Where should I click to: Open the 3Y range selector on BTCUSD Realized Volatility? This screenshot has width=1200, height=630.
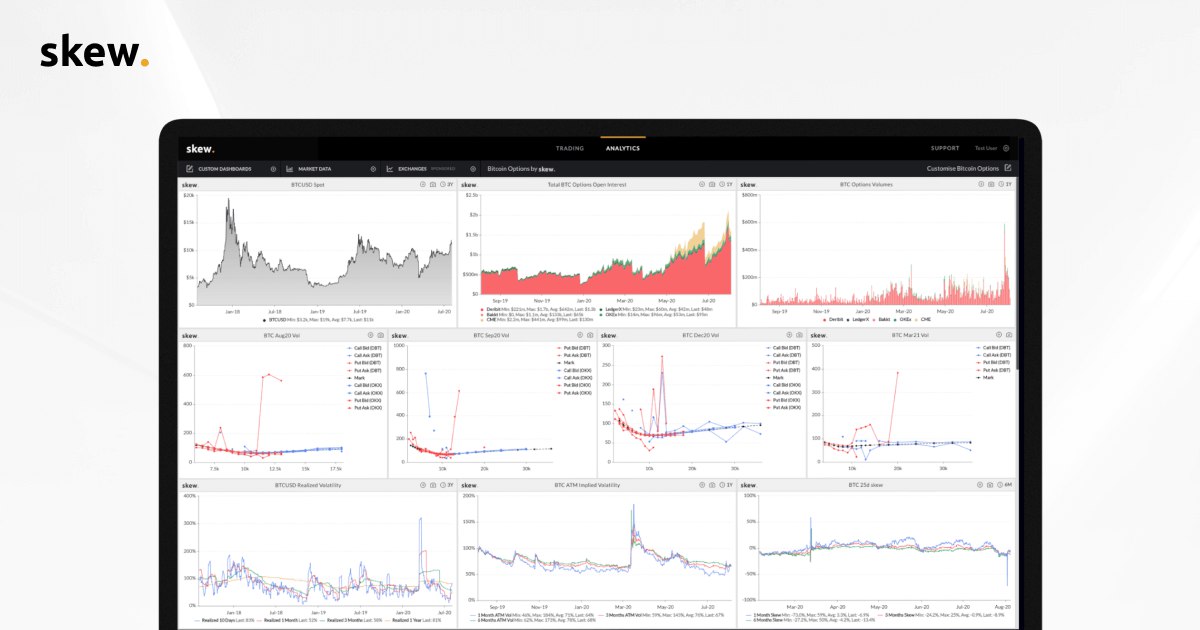(x=445, y=485)
